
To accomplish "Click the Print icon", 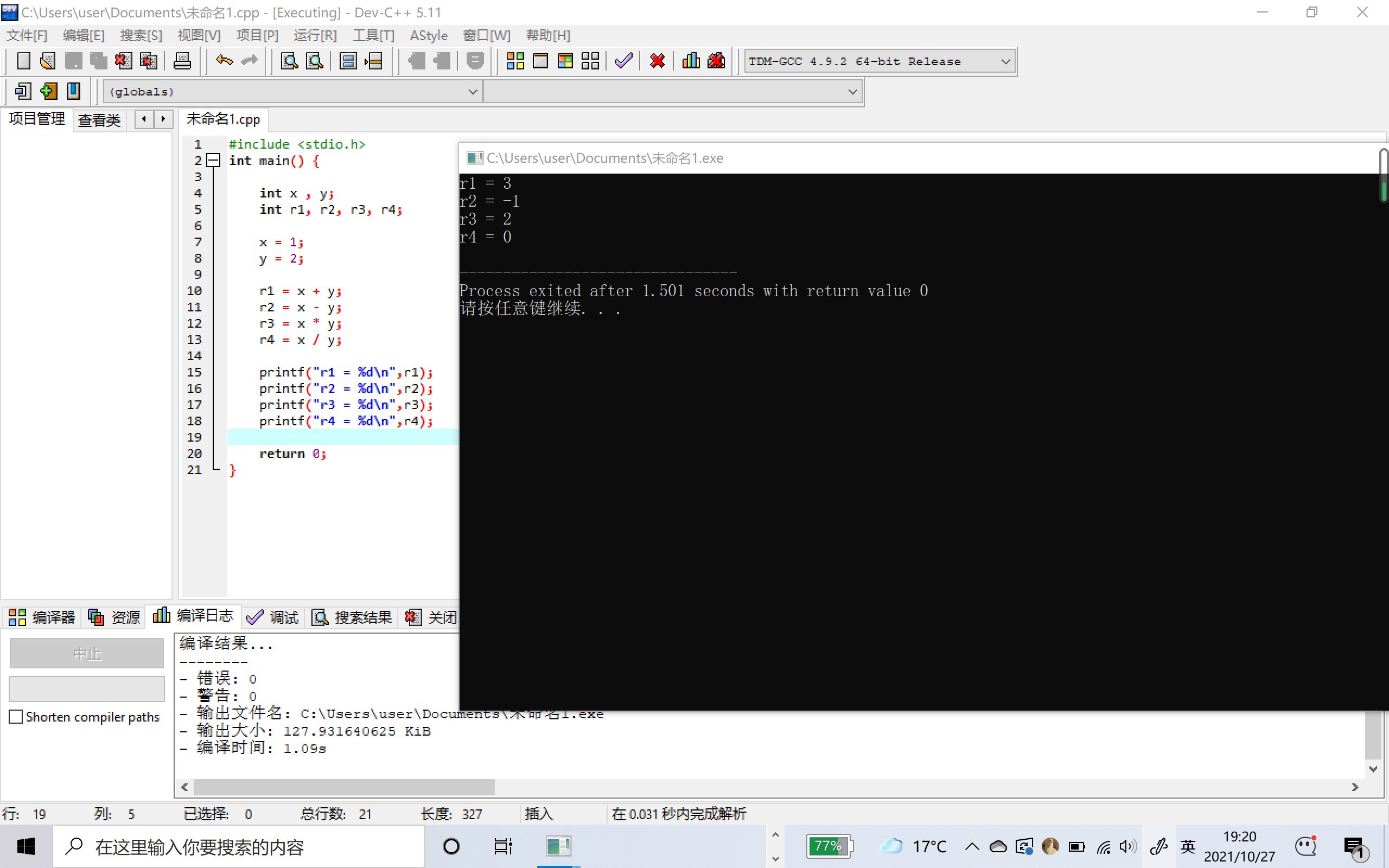I will coord(182,61).
